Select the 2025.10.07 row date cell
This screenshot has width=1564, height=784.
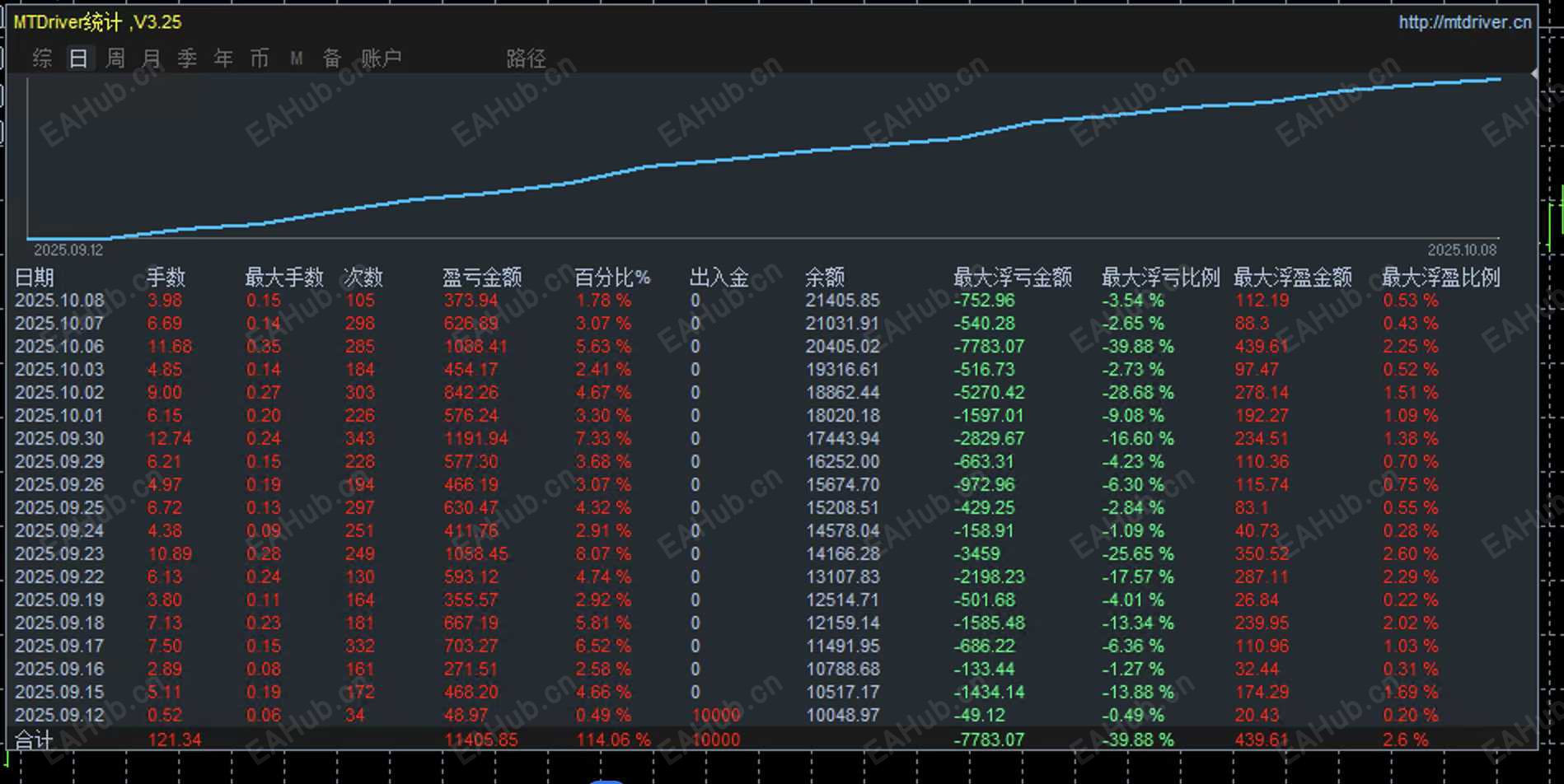pos(59,324)
